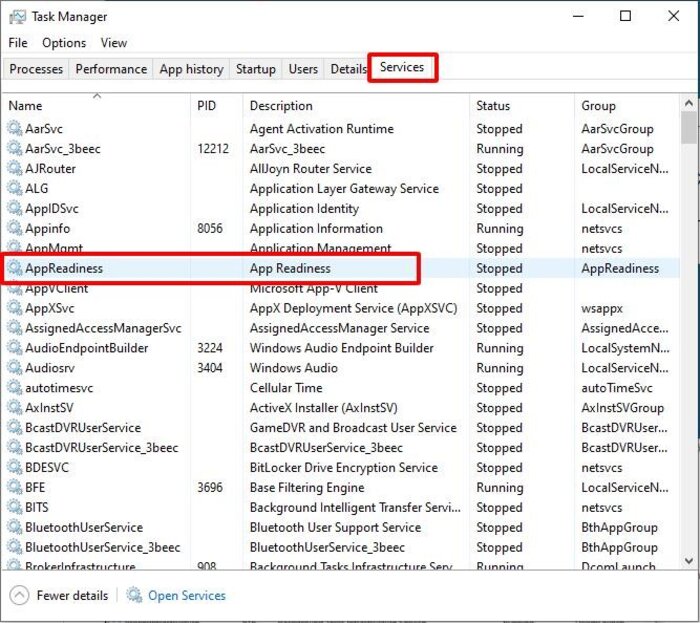Switch to the Performance tab
The image size is (700, 623).
111,69
